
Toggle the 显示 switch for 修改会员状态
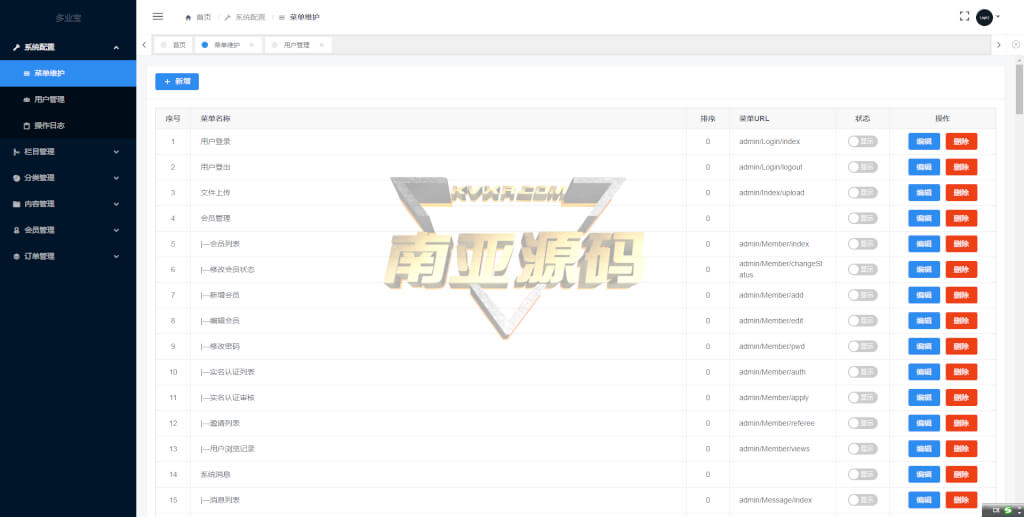tap(862, 270)
